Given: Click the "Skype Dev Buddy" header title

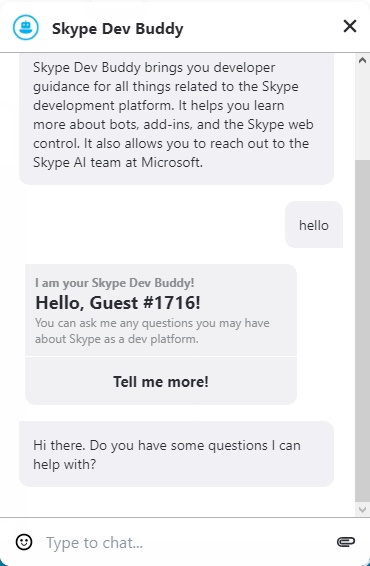Looking at the screenshot, I should [x=118, y=29].
